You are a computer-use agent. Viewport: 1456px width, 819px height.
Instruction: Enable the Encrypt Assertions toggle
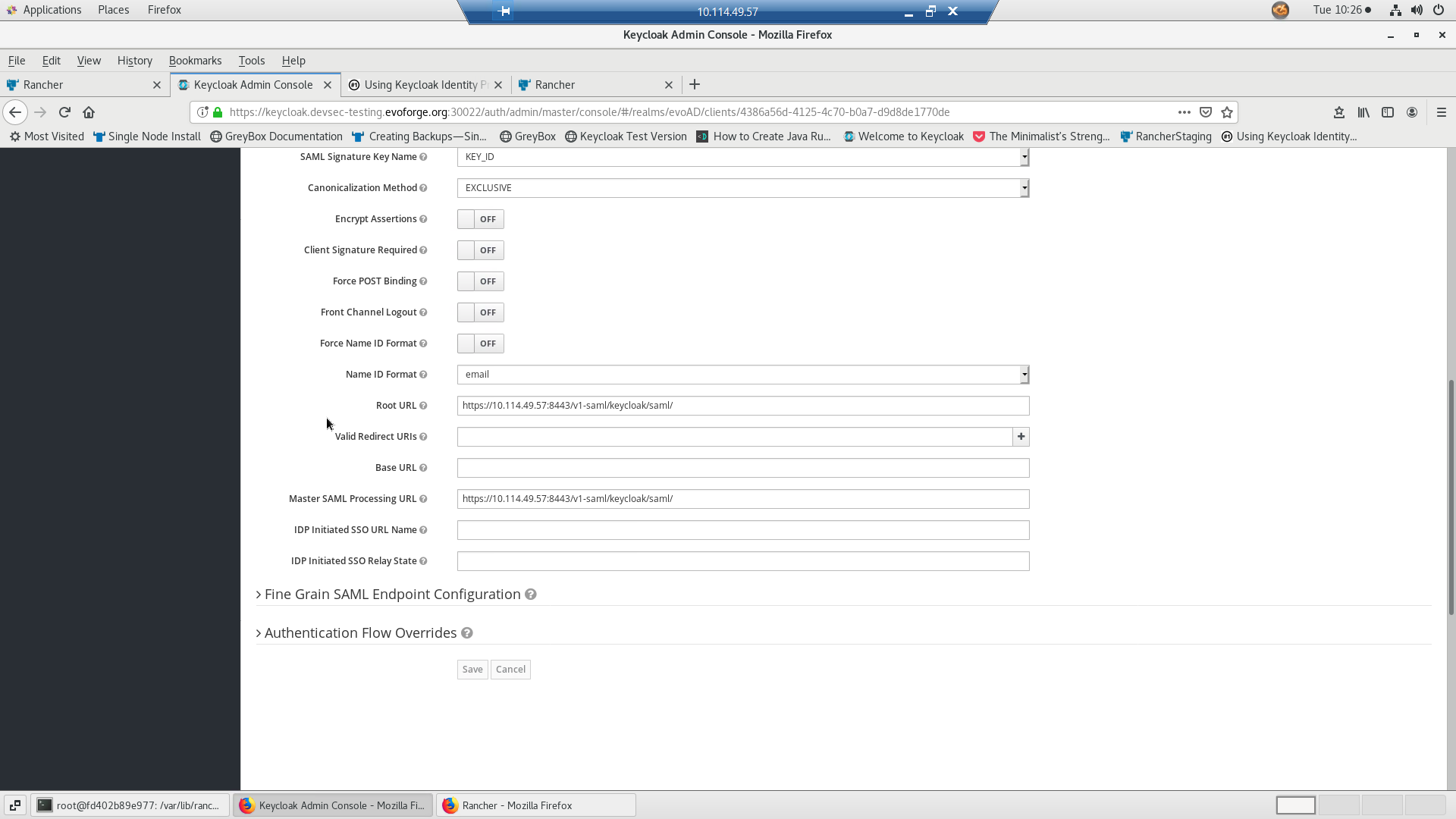[480, 218]
